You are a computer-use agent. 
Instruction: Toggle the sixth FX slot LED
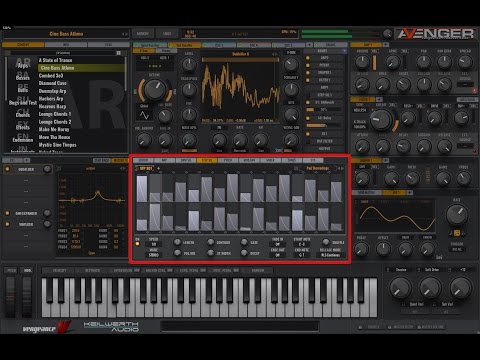[7, 224]
